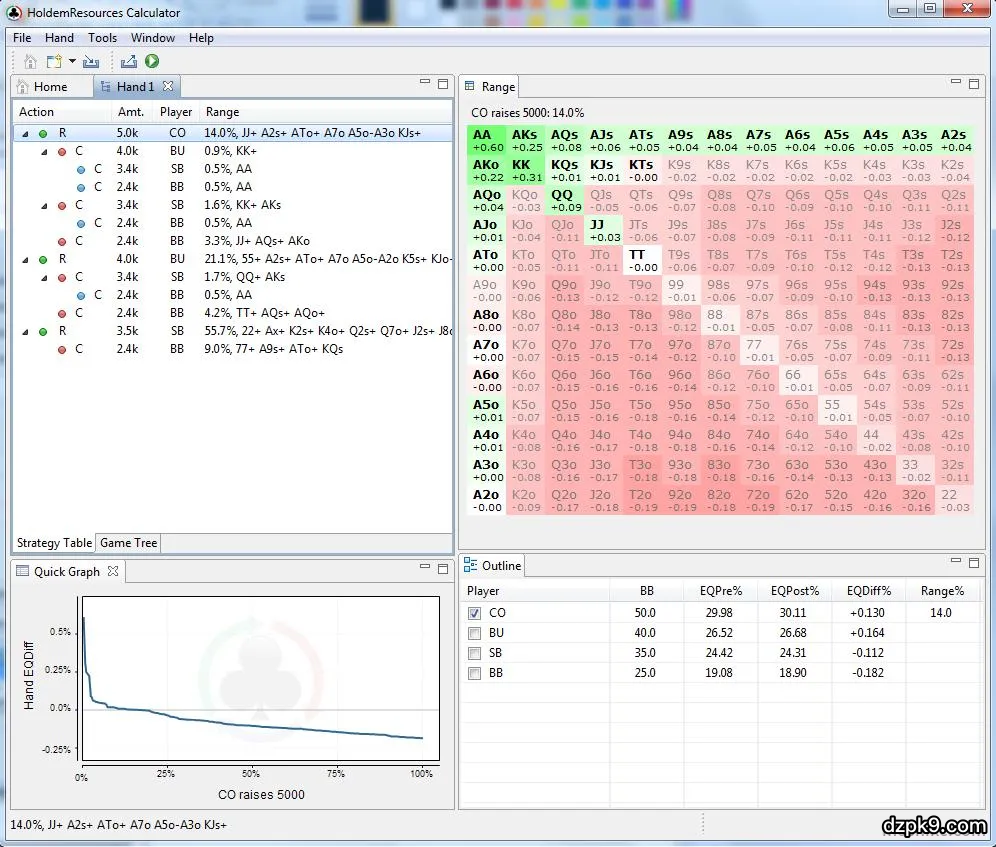The height and width of the screenshot is (847, 996).
Task: Uncheck the CO player checkbox
Action: (x=475, y=613)
